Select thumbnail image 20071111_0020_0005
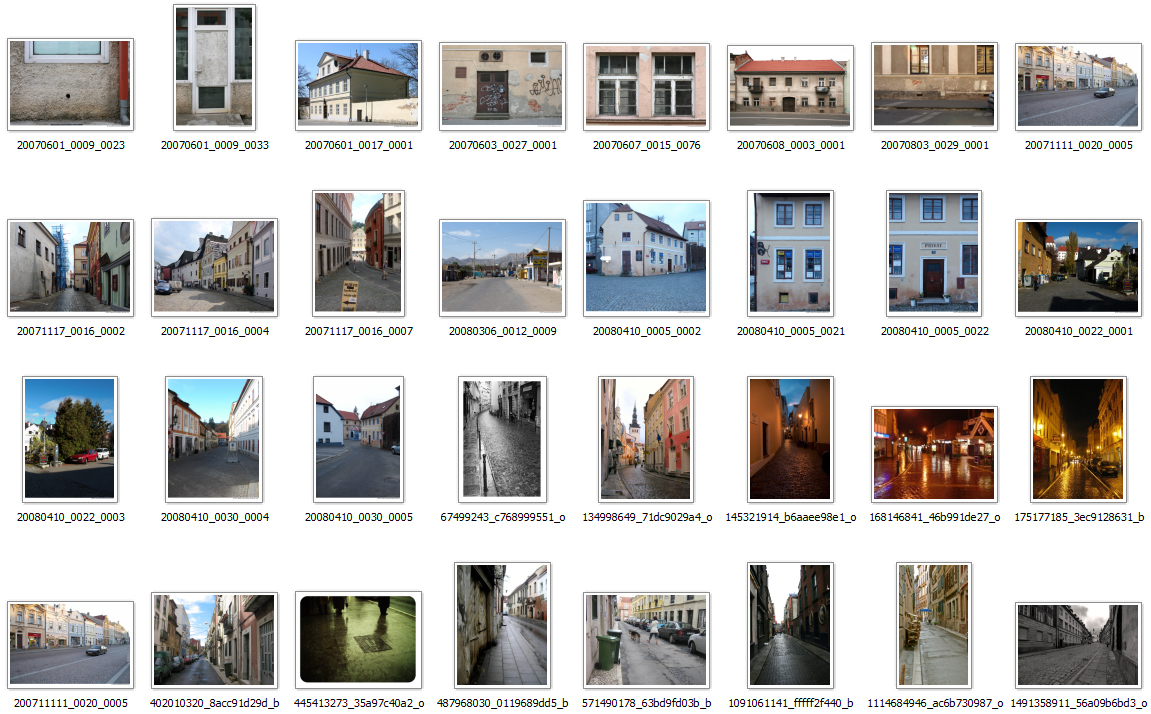1151x714 pixels. tap(1078, 87)
